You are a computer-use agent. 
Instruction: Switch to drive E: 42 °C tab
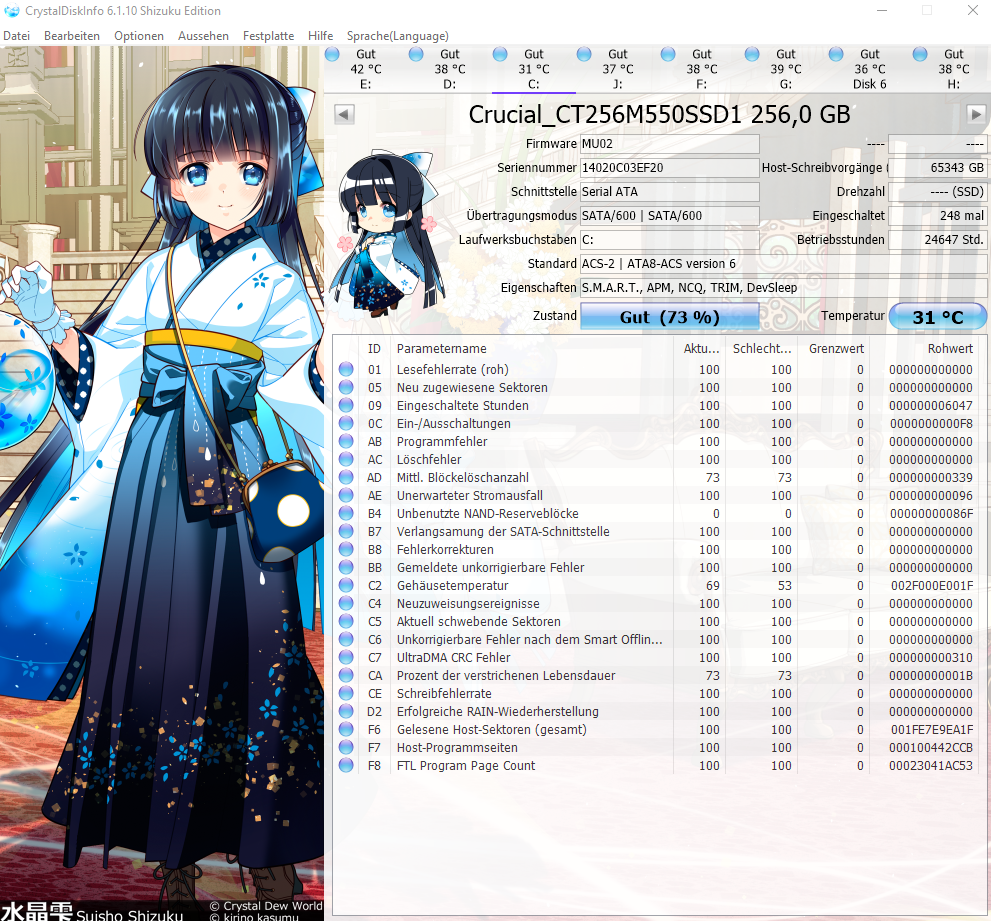click(x=366, y=69)
